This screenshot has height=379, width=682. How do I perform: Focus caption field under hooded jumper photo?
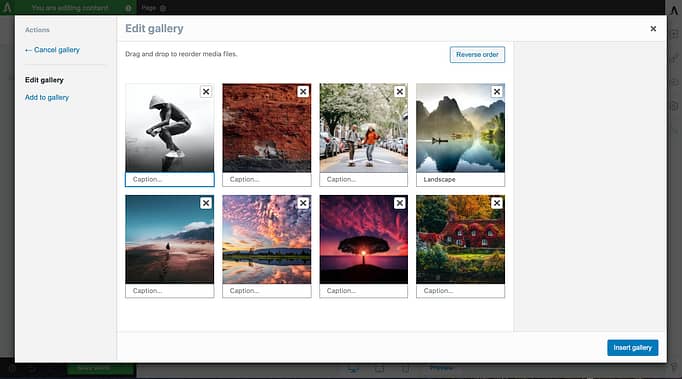pyautogui.click(x=170, y=179)
